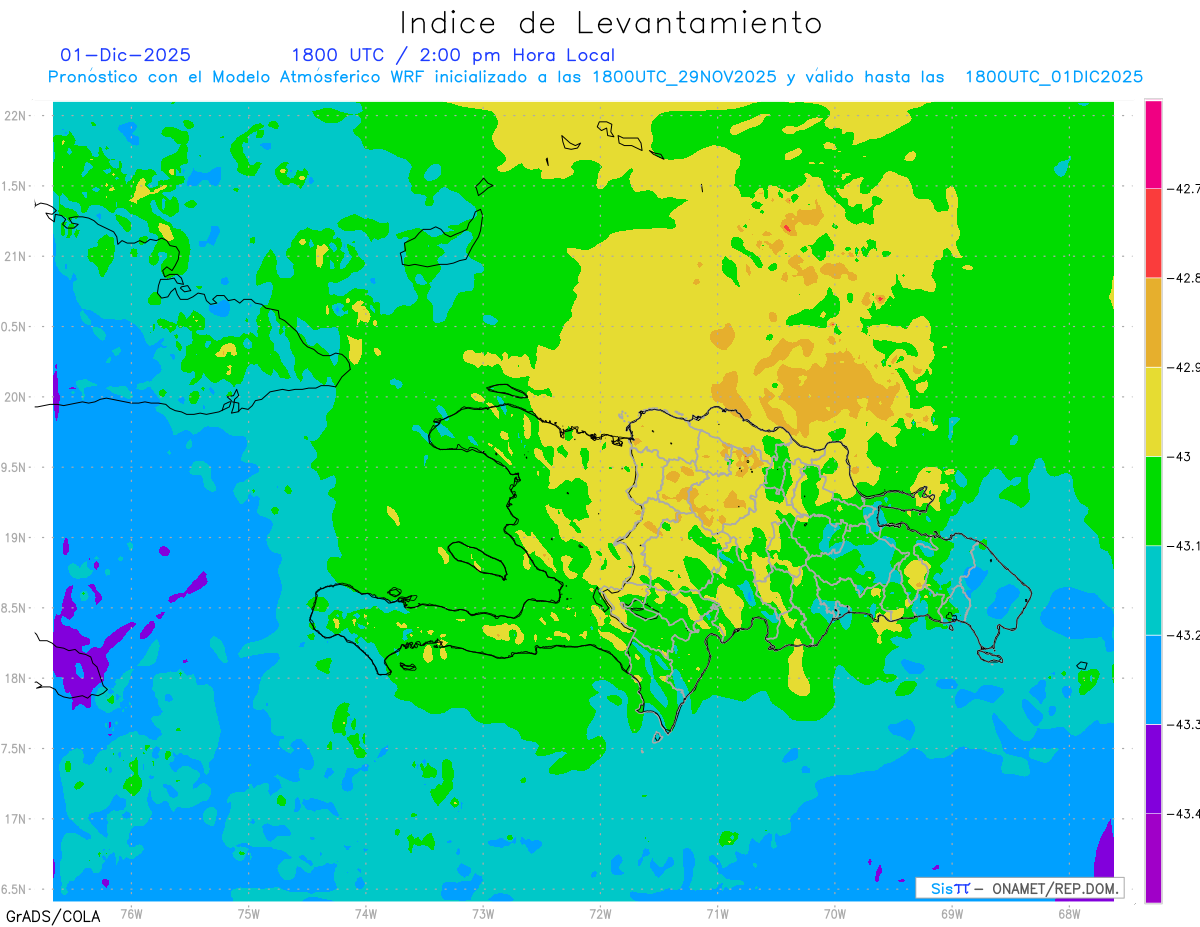This screenshot has width=1200, height=927.
Task: Click the "SisTT – ONAMET/REP.DOM." label box
Action: 1020,888
